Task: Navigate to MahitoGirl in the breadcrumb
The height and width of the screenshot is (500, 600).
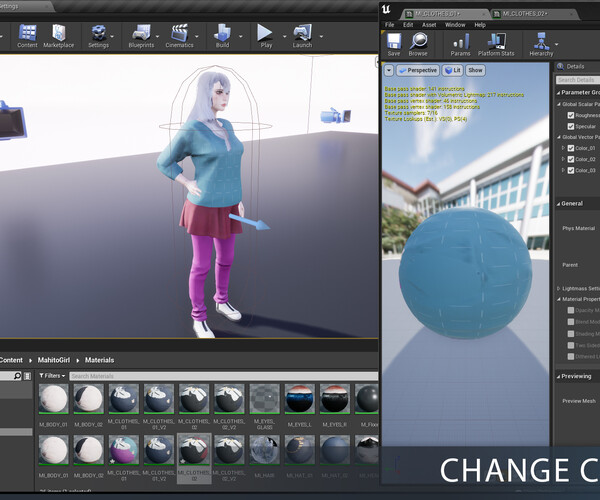Action: pos(54,360)
